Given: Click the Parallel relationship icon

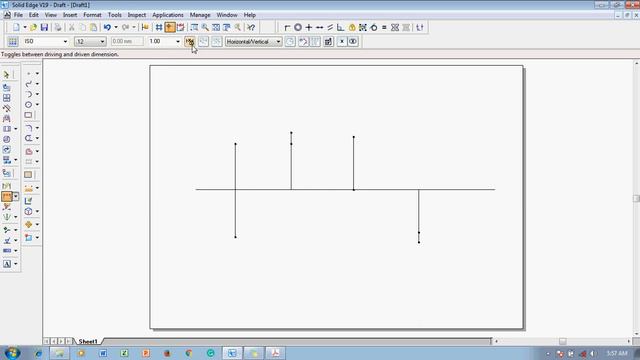Looking at the screenshot, I should coord(330,27).
